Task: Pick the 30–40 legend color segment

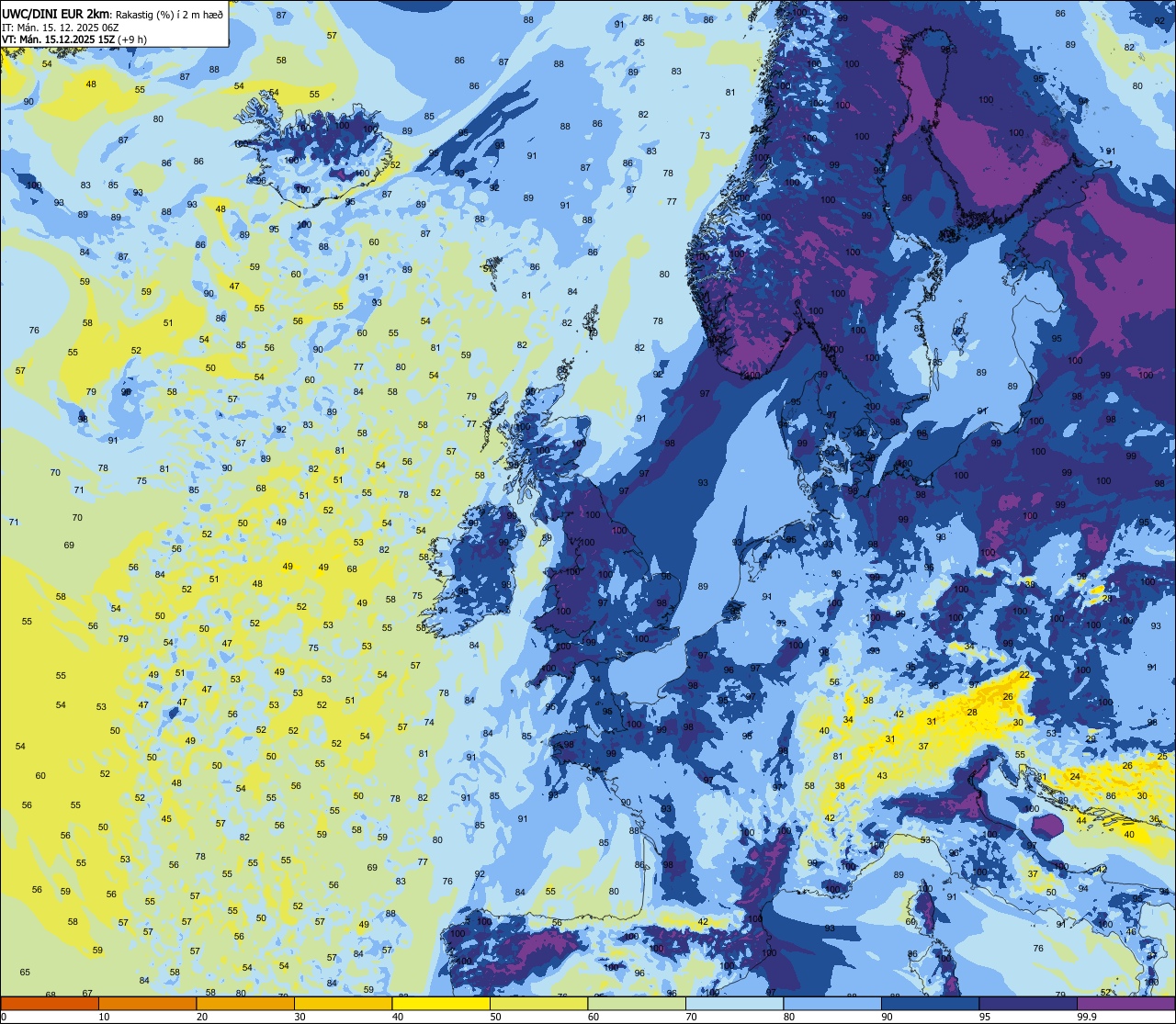Action: pyautogui.click(x=343, y=1003)
